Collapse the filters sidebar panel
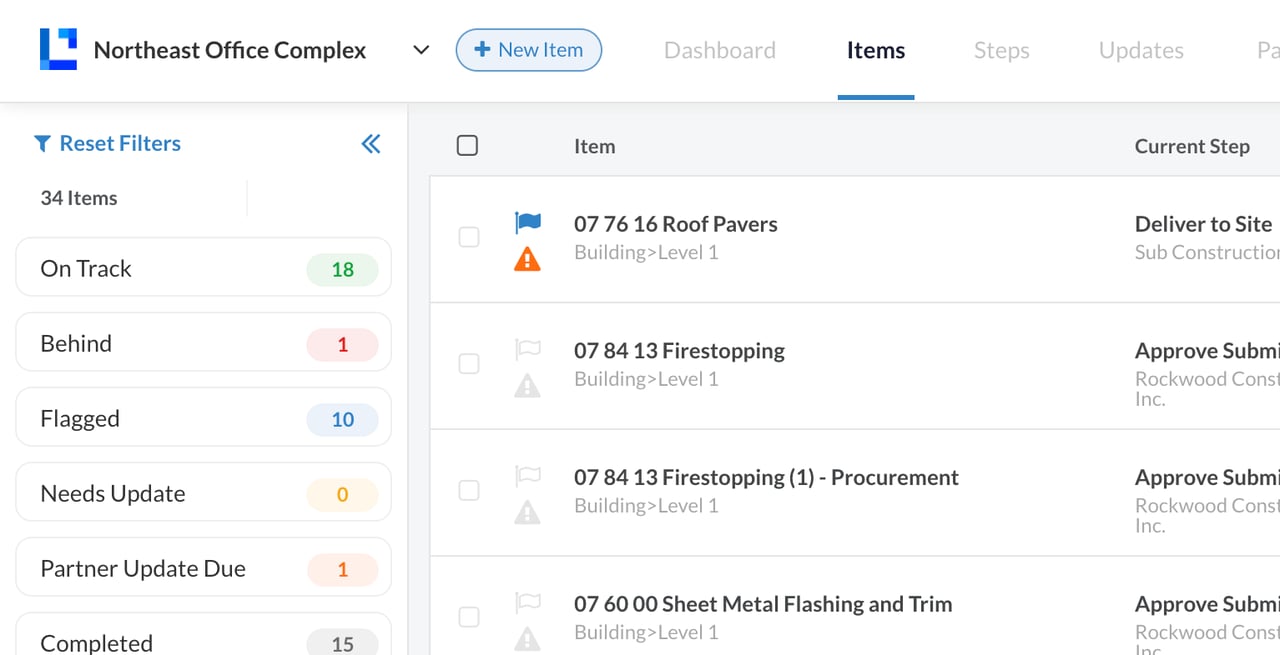 [371, 144]
